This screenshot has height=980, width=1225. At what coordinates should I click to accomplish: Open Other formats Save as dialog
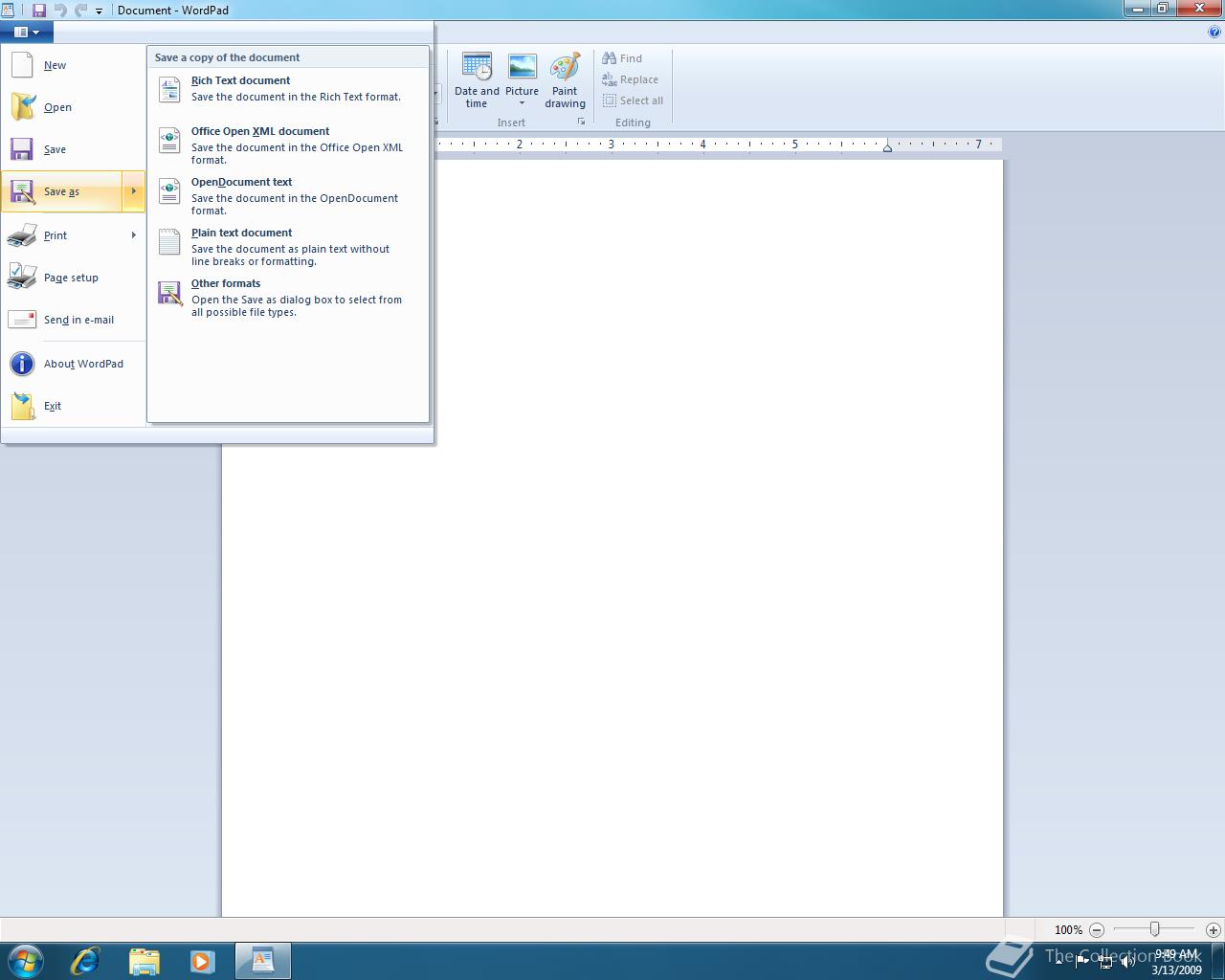tap(288, 297)
